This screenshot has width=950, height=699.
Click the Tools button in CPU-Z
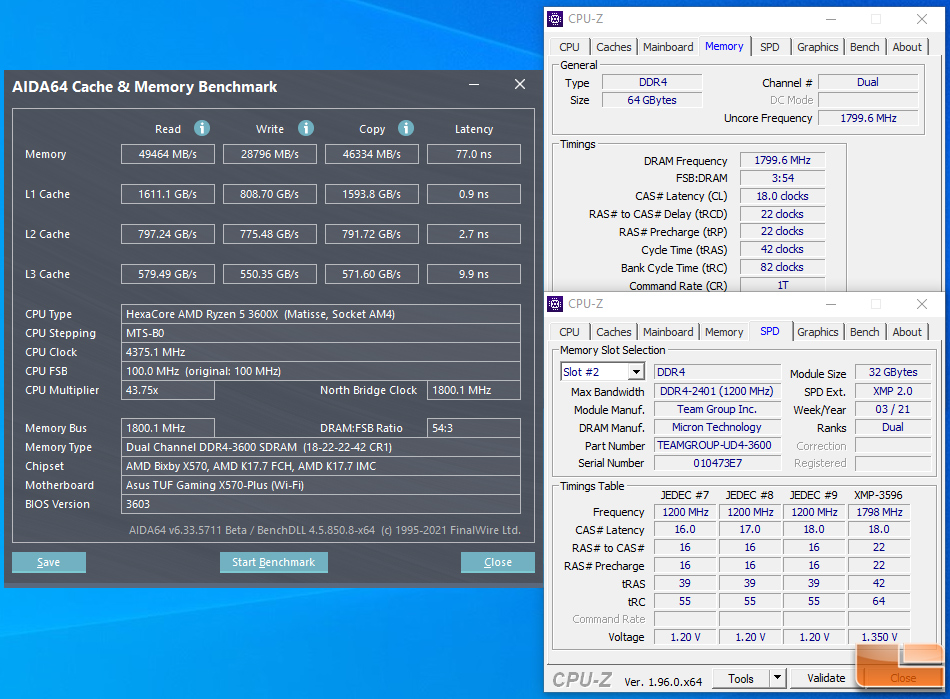pos(741,678)
